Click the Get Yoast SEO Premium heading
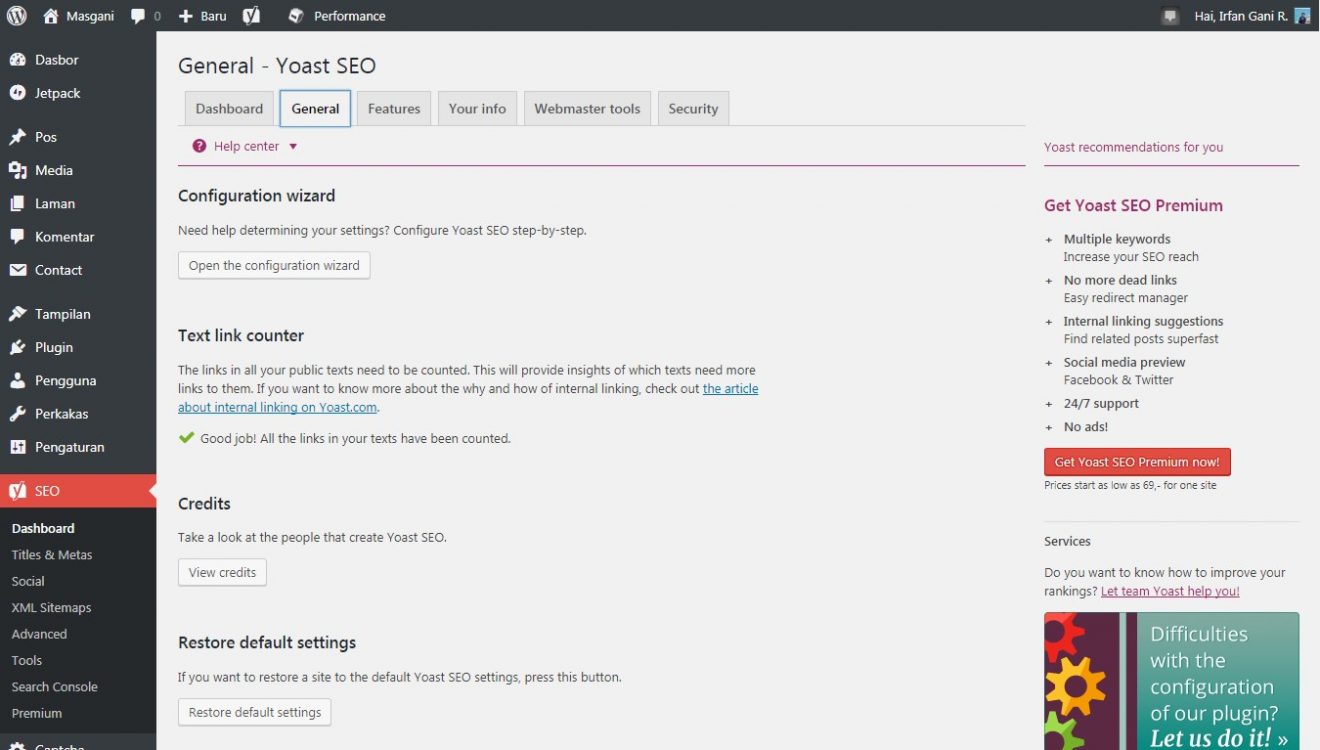 pyautogui.click(x=1133, y=205)
